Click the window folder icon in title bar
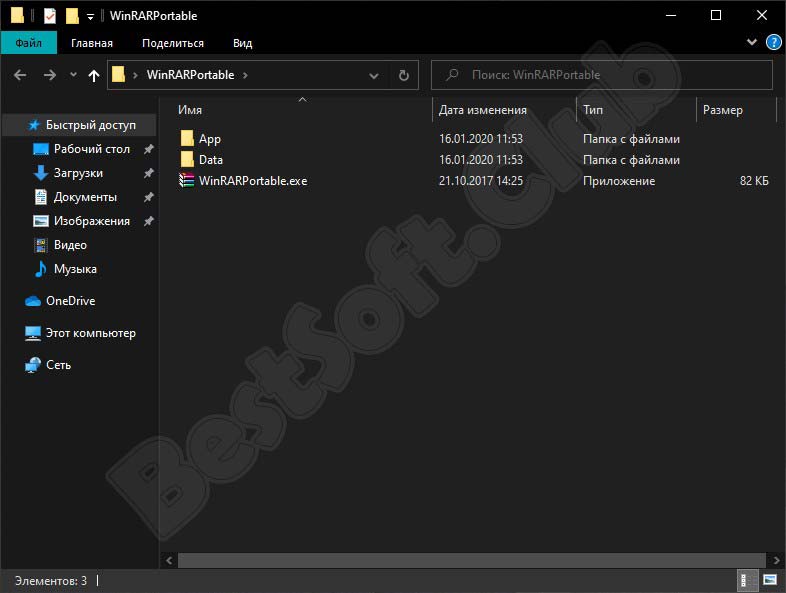Image resolution: width=786 pixels, height=593 pixels. [x=17, y=16]
